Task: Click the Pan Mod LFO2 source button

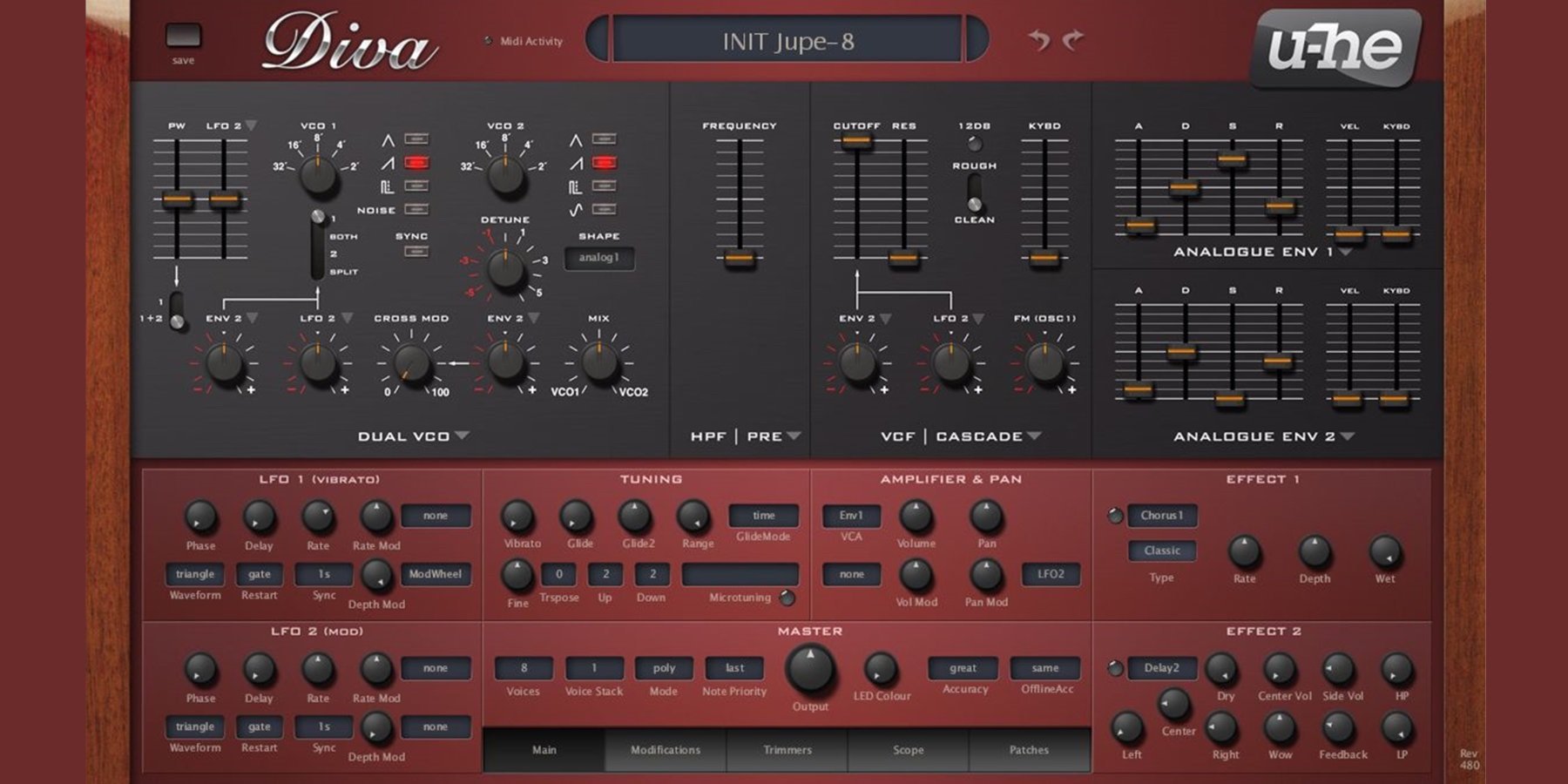Action: (x=1051, y=574)
